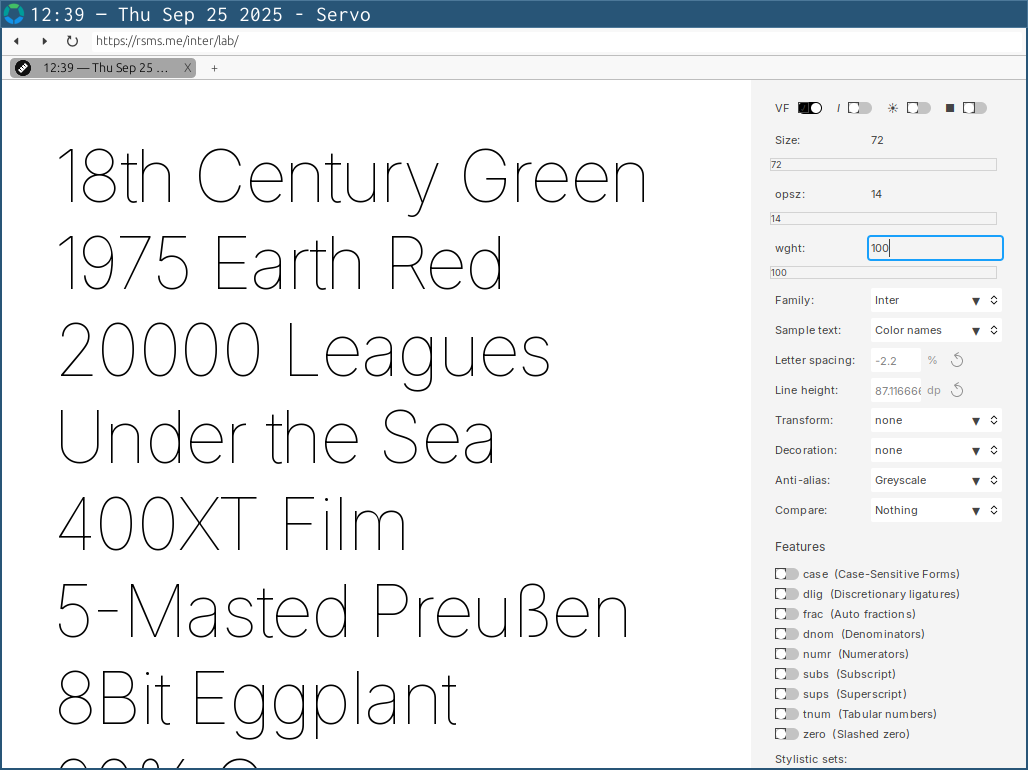The height and width of the screenshot is (770, 1028).
Task: Reset letter spacing with the undo arrow
Action: 957,360
